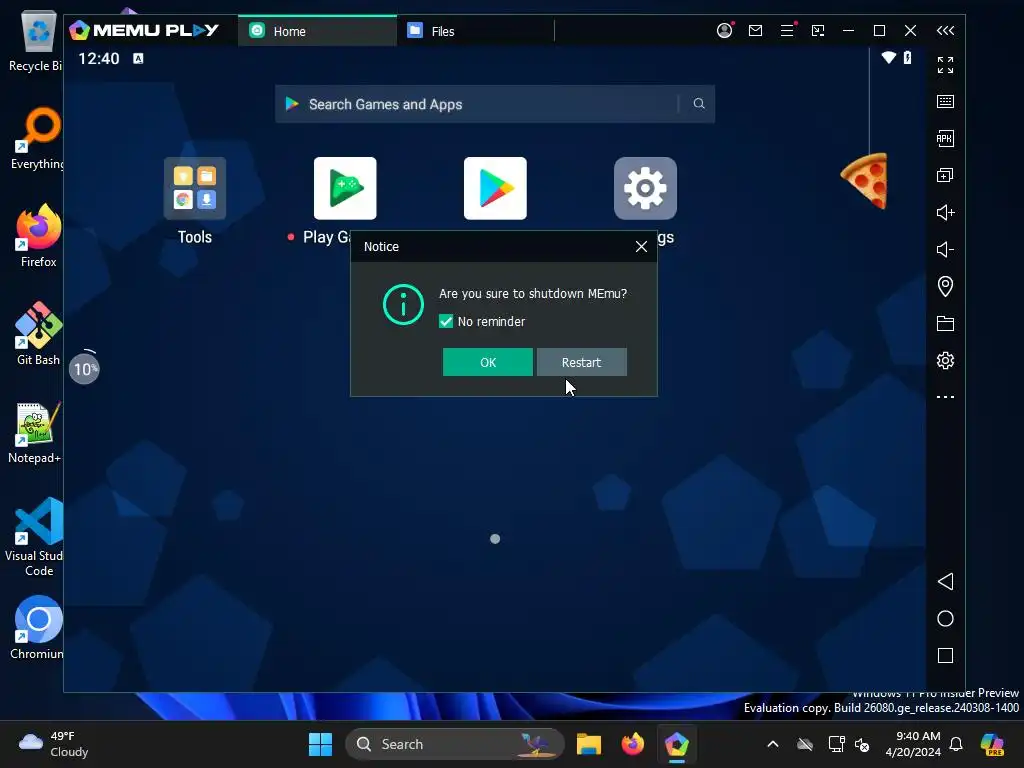Image resolution: width=1024 pixels, height=768 pixels.
Task: Click the 10% floating progress bubble
Action: click(x=84, y=368)
